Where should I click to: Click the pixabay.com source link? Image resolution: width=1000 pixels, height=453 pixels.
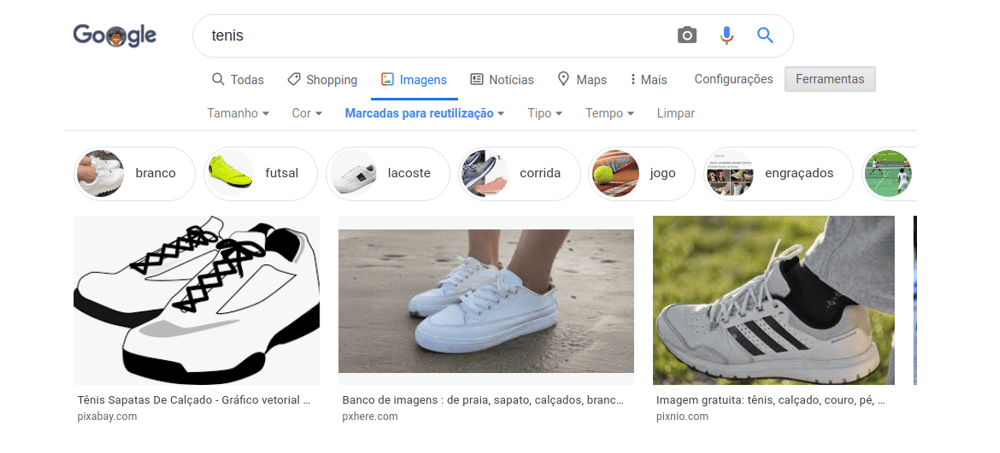[x=107, y=417]
